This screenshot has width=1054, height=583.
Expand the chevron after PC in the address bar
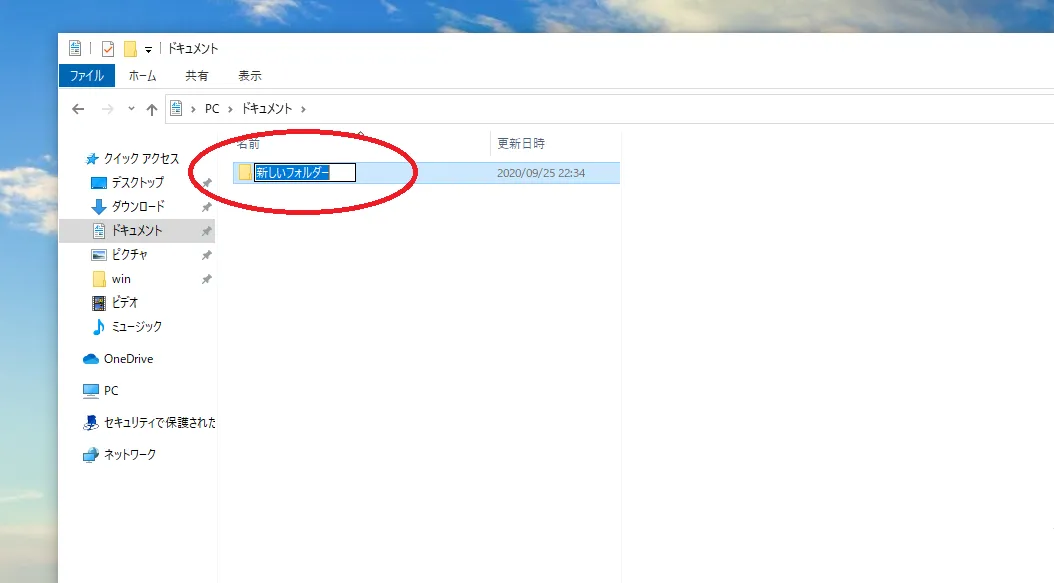(229, 108)
